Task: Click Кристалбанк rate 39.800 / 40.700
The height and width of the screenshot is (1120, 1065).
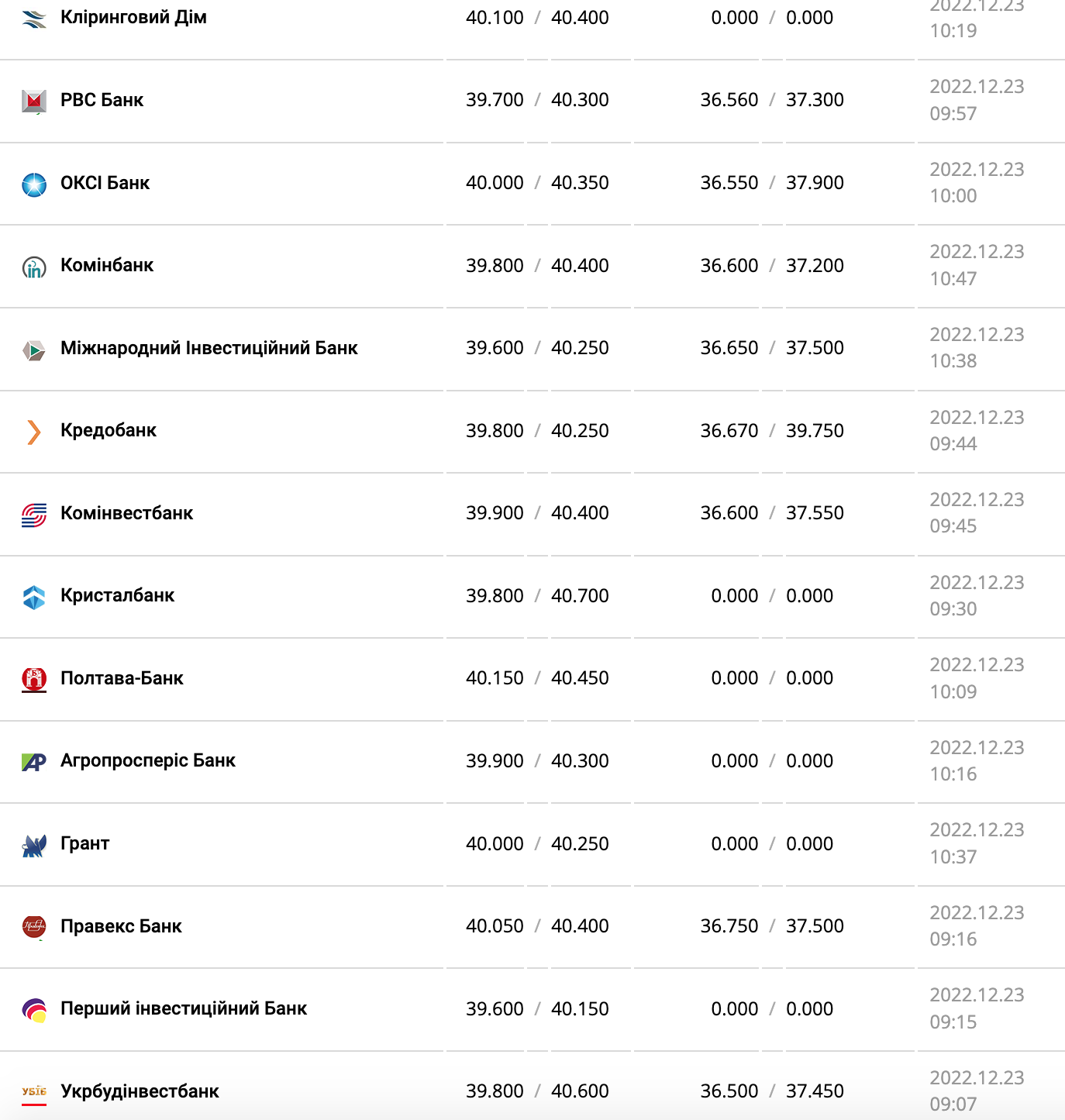Action: (x=537, y=595)
